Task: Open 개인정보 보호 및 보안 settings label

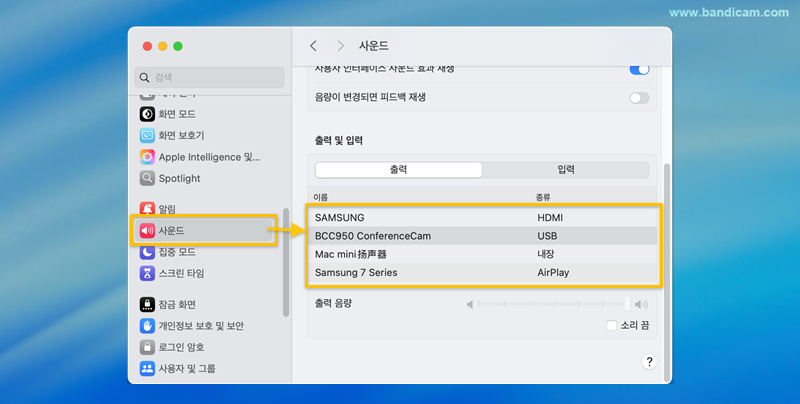Action: pyautogui.click(x=201, y=326)
